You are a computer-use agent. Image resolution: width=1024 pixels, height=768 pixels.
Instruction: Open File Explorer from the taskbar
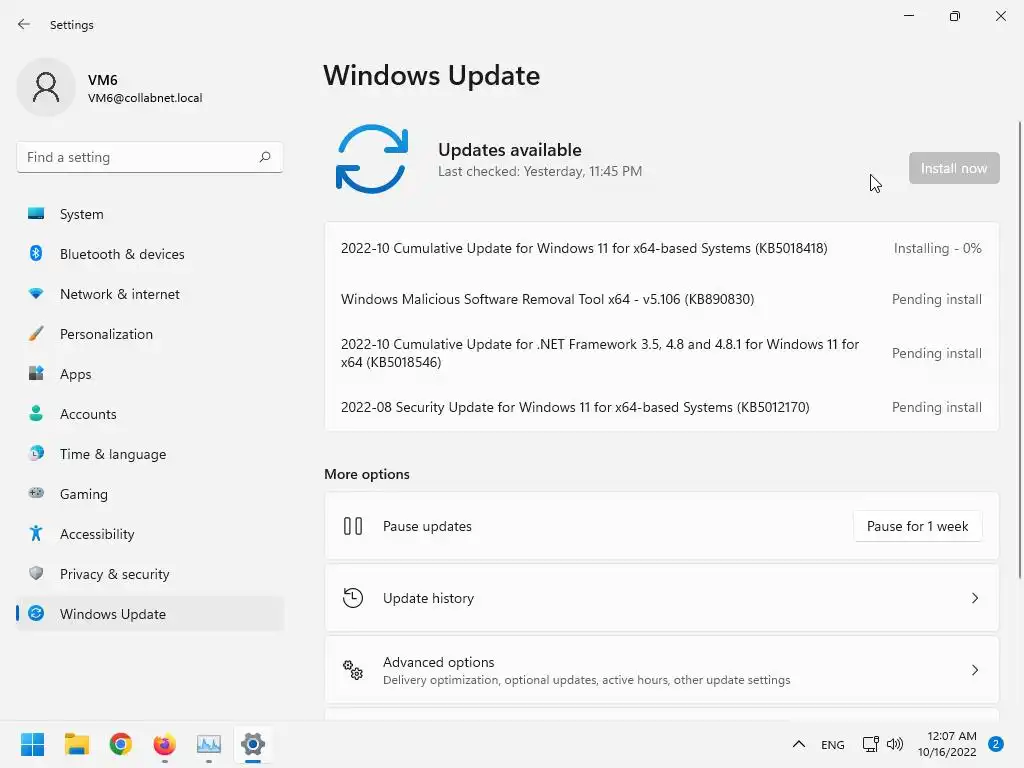(x=76, y=744)
